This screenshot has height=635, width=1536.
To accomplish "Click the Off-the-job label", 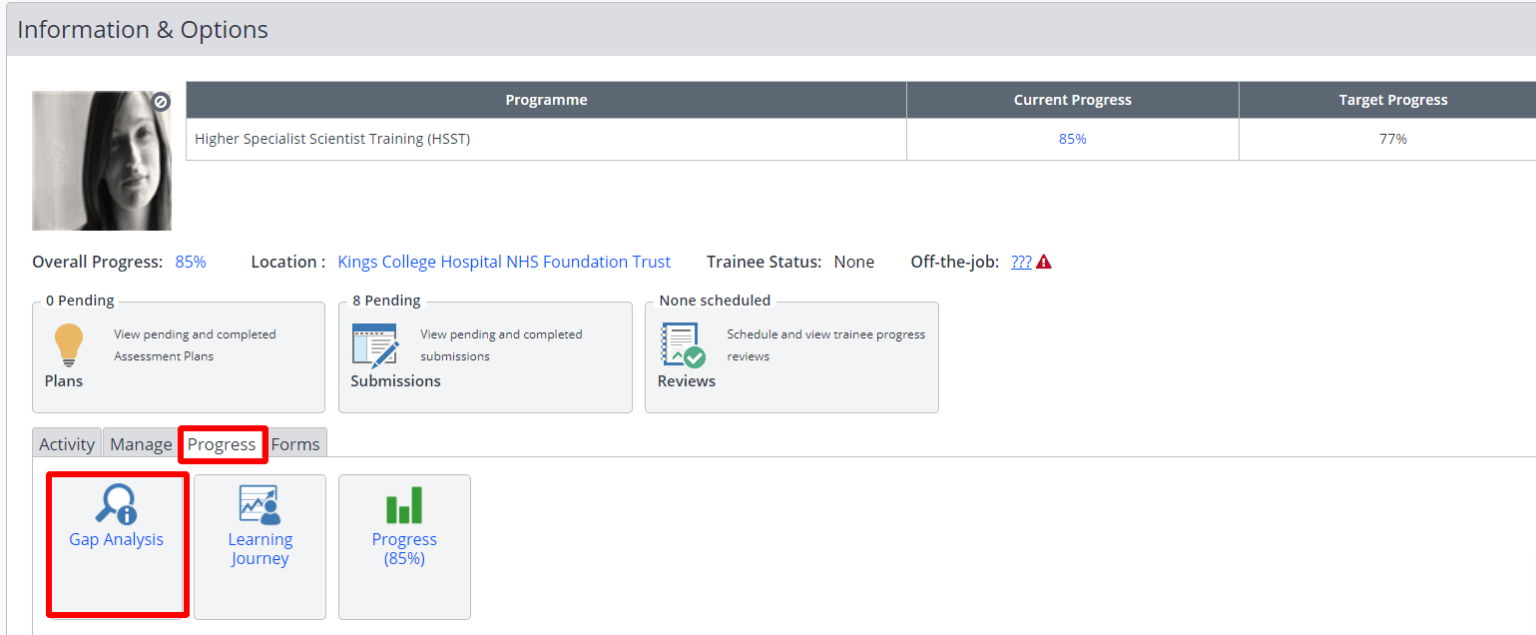I will [954, 262].
